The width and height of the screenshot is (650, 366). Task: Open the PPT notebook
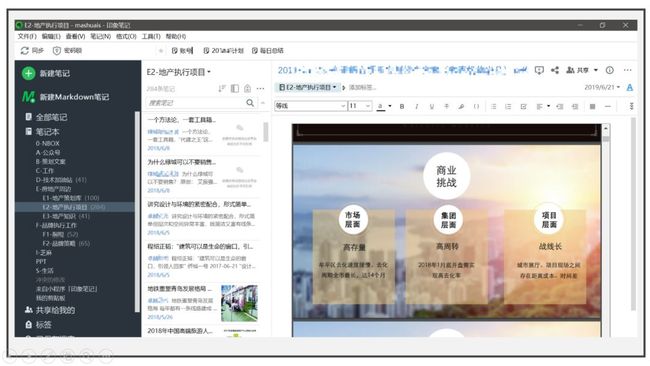(x=41, y=262)
